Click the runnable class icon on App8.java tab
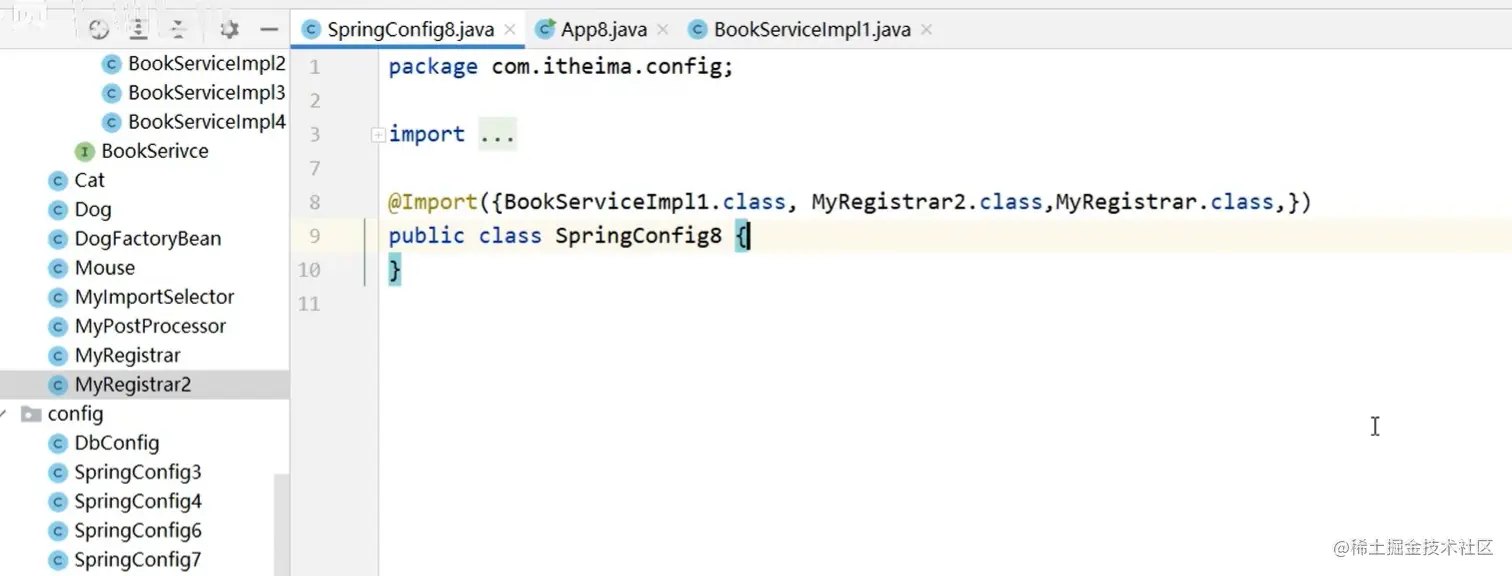 pyautogui.click(x=545, y=29)
